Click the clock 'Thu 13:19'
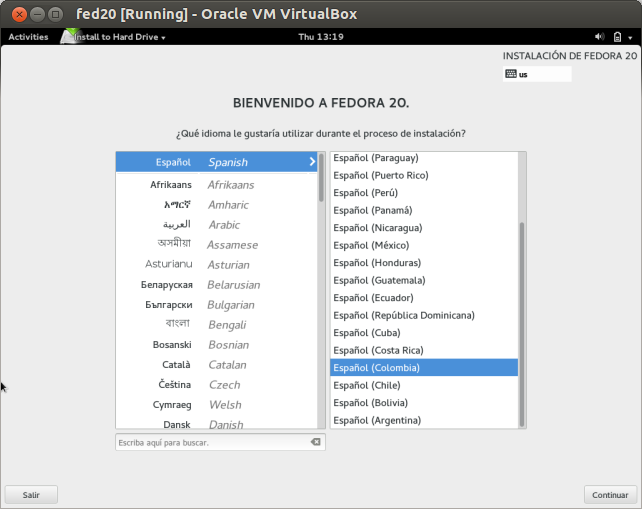The image size is (642, 509). click(x=321, y=37)
